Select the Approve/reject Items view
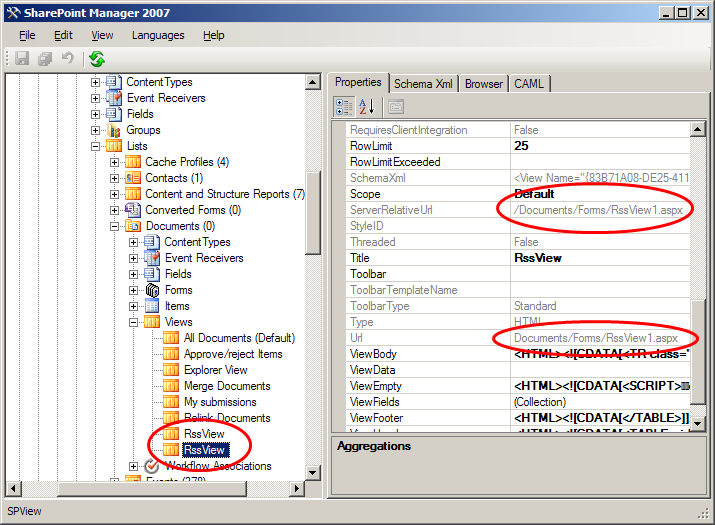The image size is (715, 525). coord(233,354)
